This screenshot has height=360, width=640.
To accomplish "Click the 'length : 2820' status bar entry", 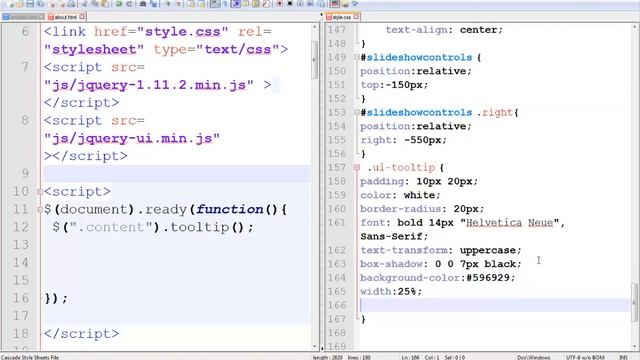I will point(329,357).
